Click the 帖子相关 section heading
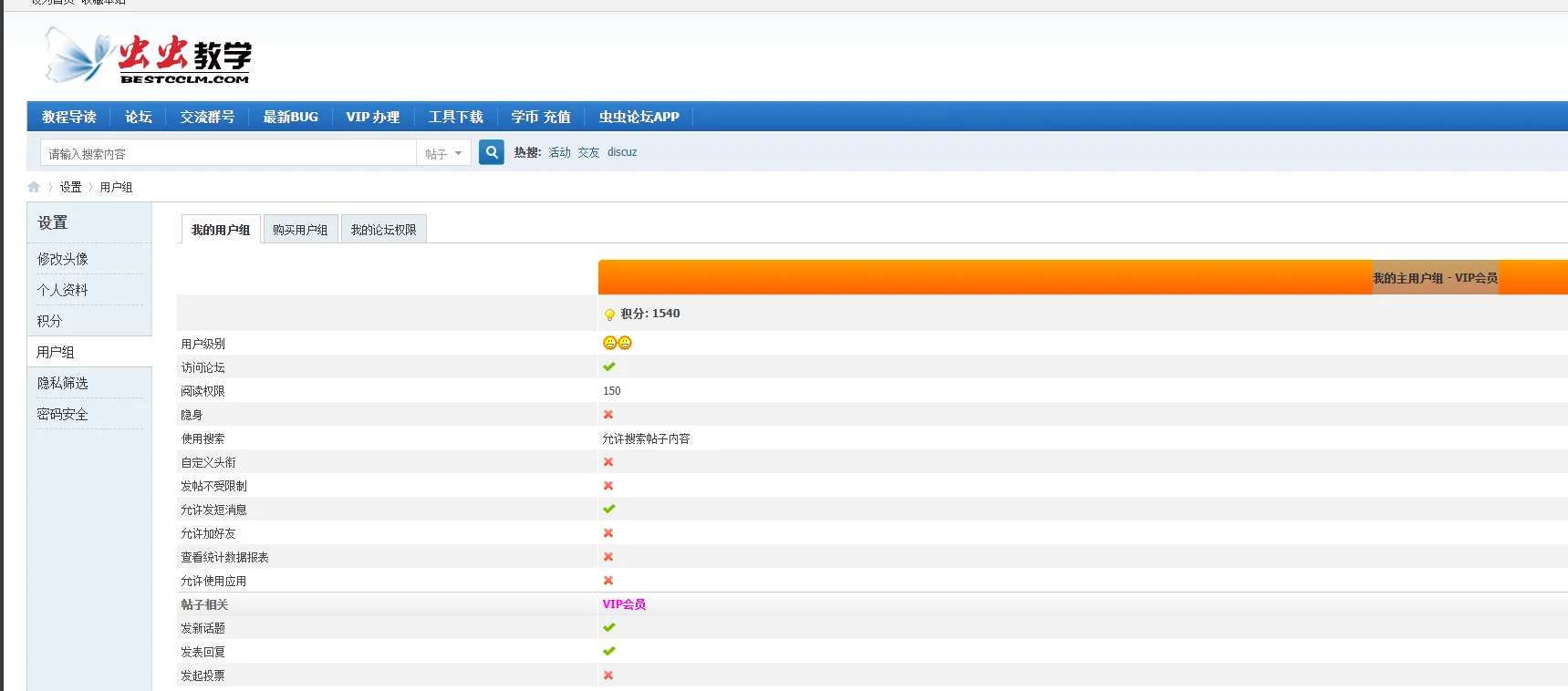This screenshot has width=1568, height=691. pos(204,604)
